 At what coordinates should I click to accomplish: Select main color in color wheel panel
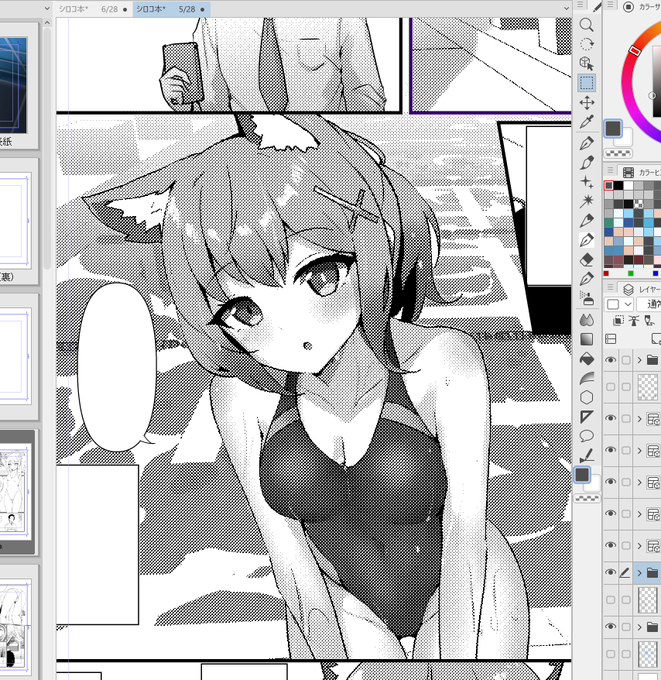(x=613, y=128)
